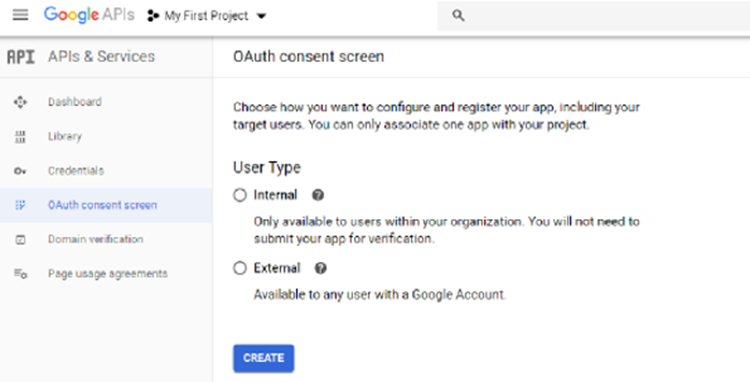
Task: Click 'Available to any user with a Google Account'
Action: [x=380, y=295]
